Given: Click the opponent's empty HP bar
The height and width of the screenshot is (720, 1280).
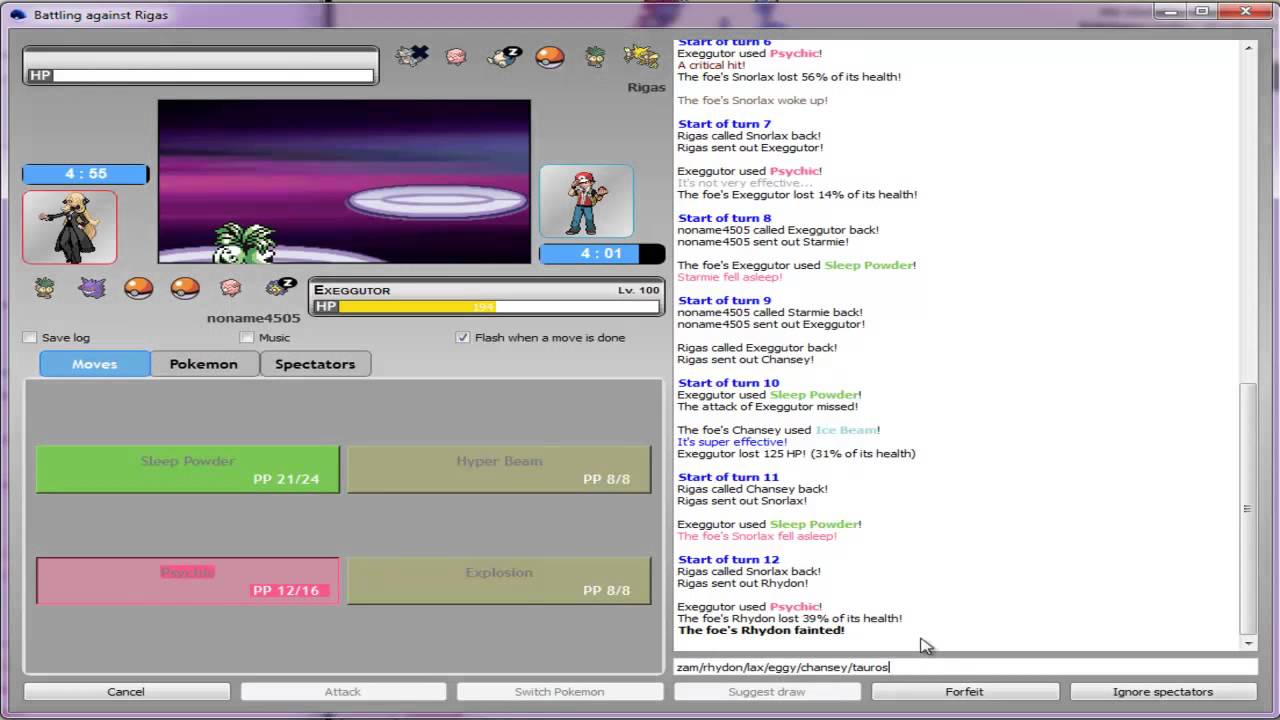Looking at the screenshot, I should [x=213, y=75].
